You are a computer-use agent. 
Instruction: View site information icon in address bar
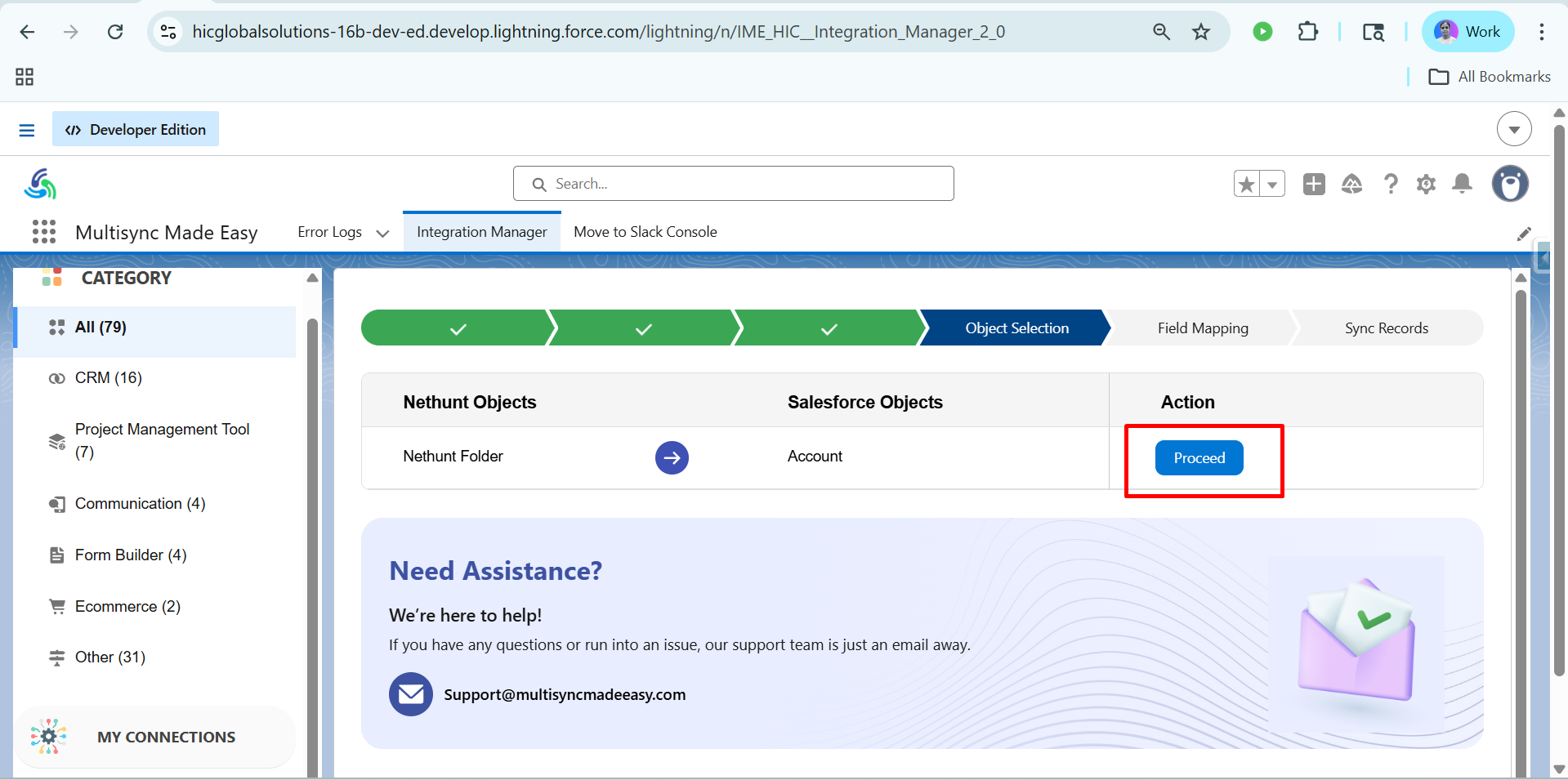tap(168, 32)
